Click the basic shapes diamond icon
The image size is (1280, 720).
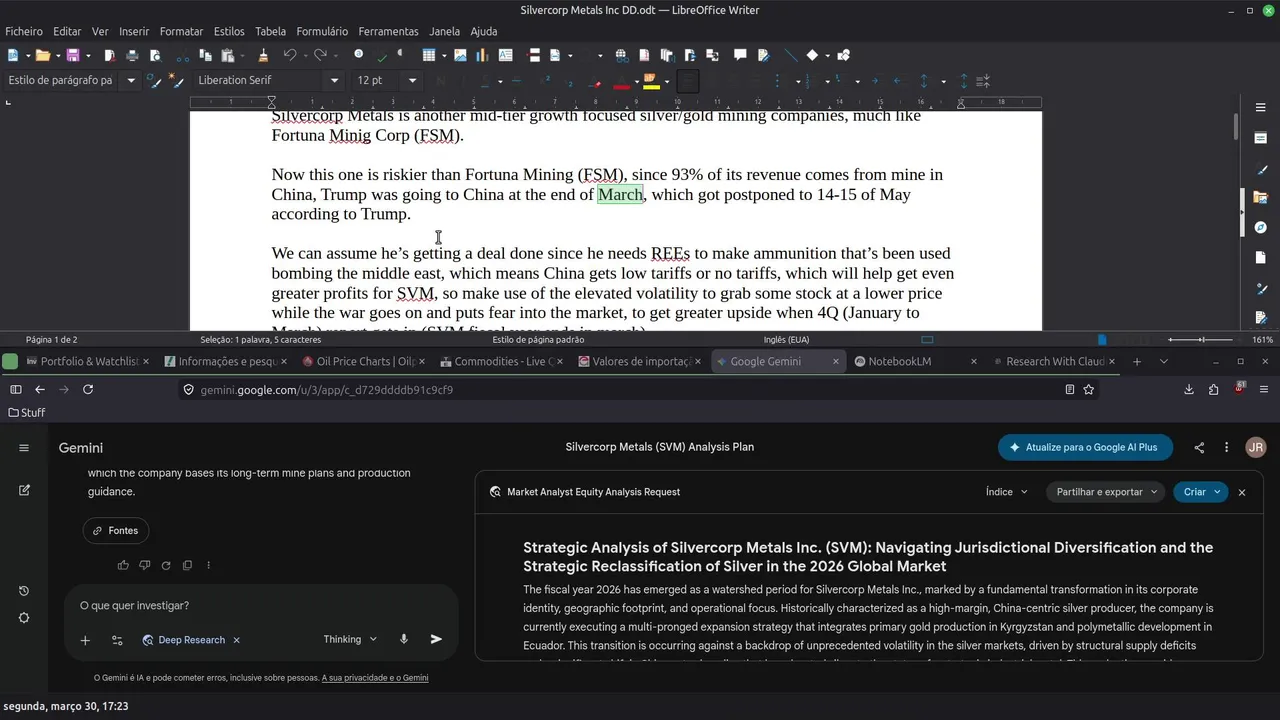(x=812, y=55)
